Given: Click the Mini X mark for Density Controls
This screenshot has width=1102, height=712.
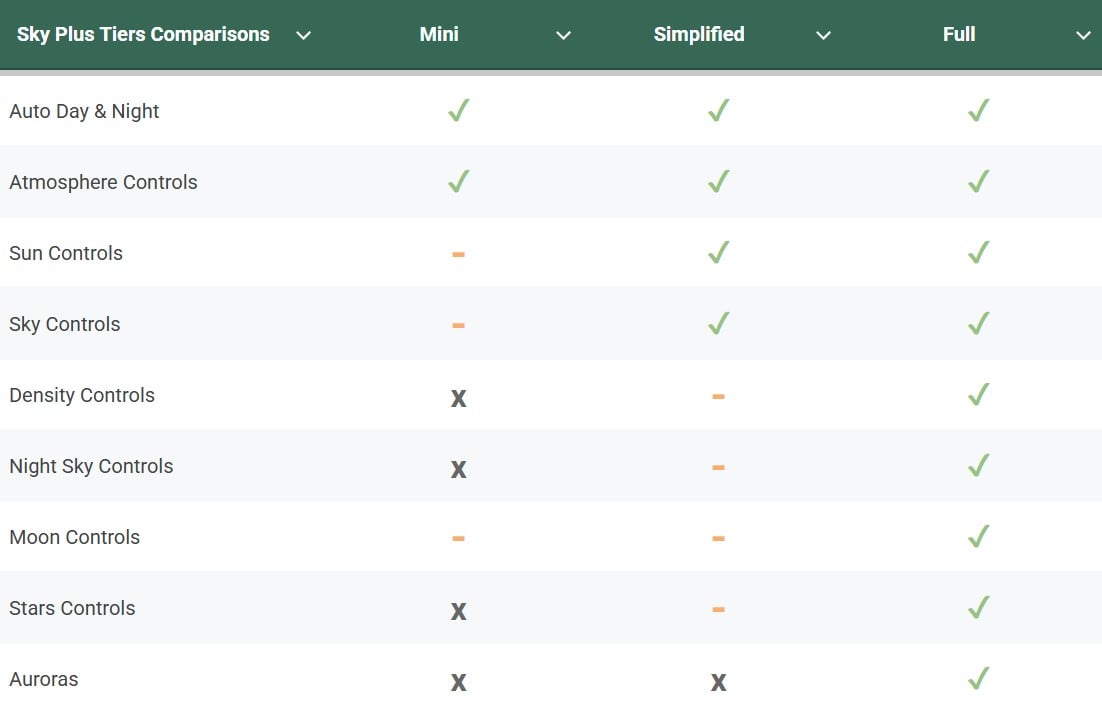Looking at the screenshot, I should (x=458, y=397).
